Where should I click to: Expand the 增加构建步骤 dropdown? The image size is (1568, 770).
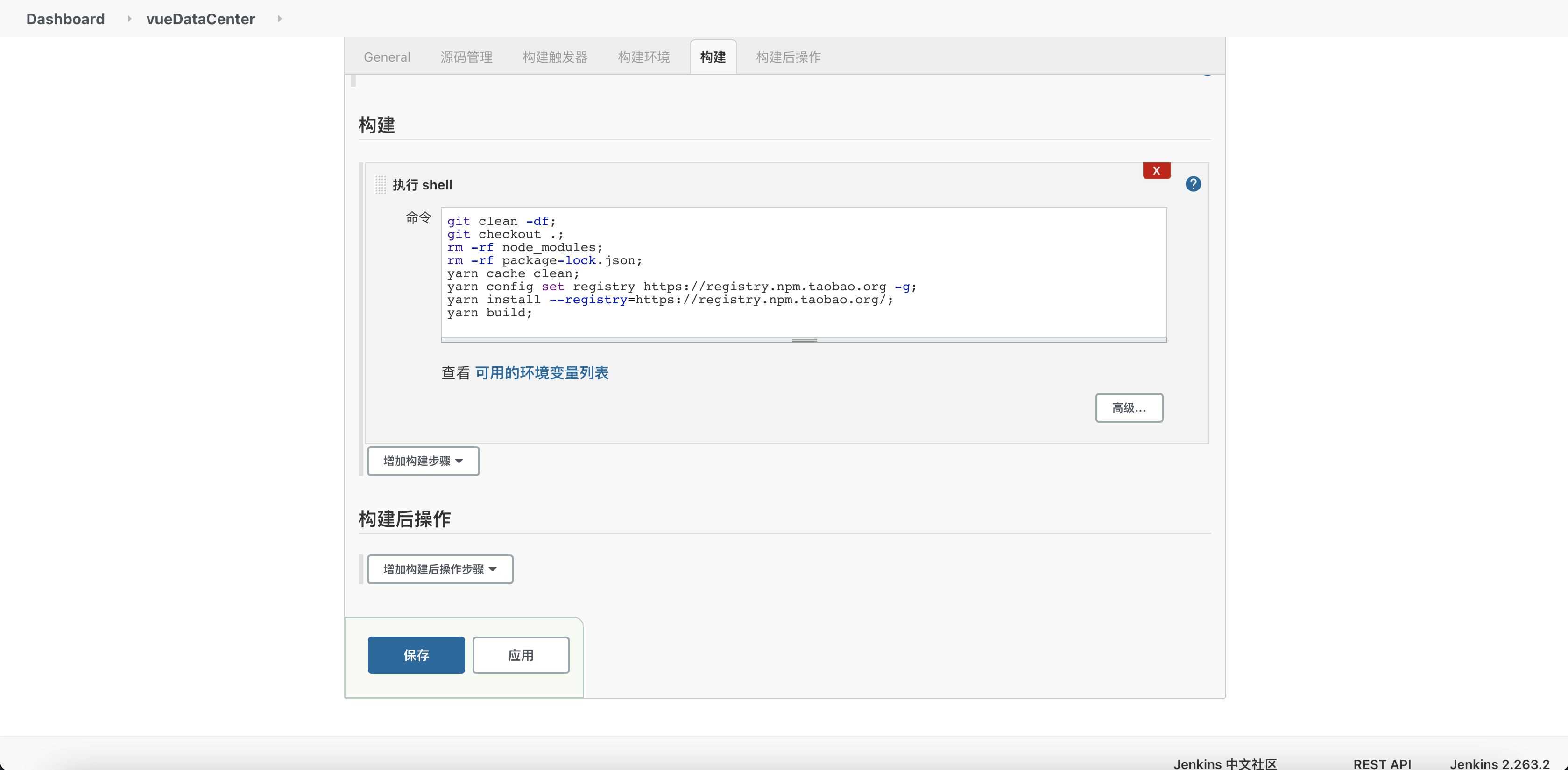[423, 461]
